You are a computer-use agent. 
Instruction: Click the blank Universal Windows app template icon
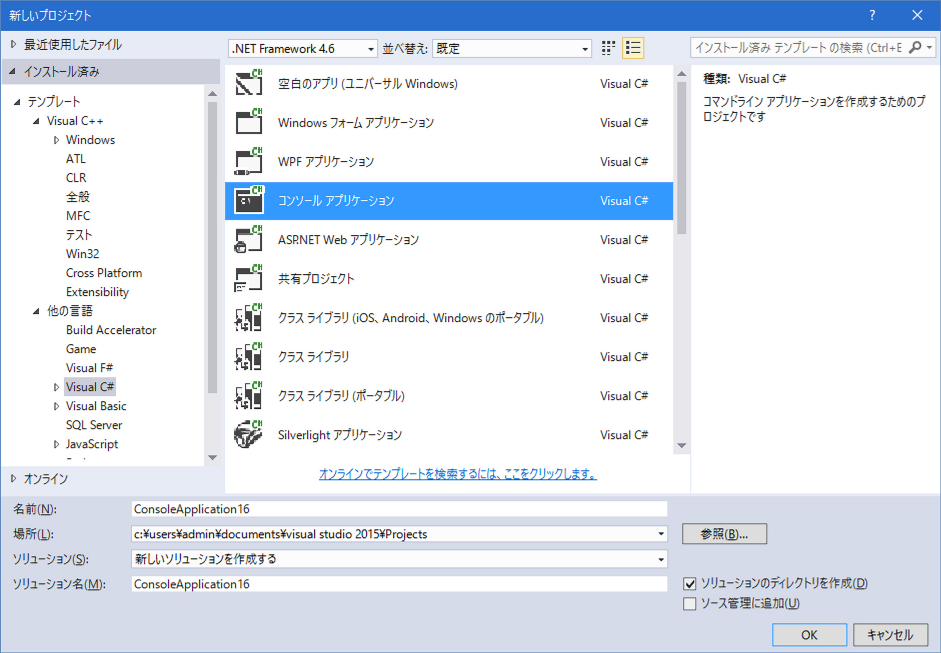pos(248,84)
